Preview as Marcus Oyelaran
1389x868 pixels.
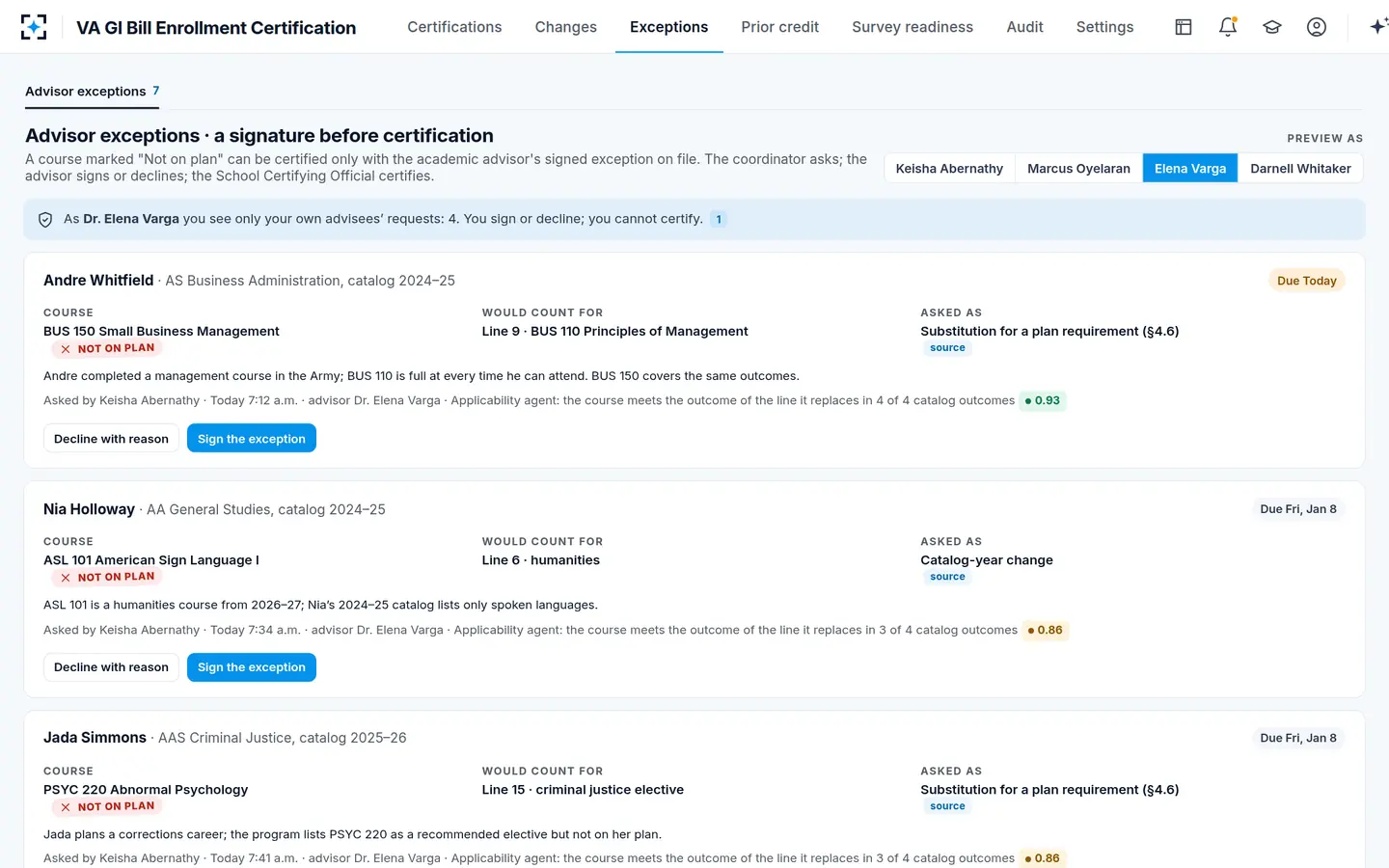coord(1078,169)
